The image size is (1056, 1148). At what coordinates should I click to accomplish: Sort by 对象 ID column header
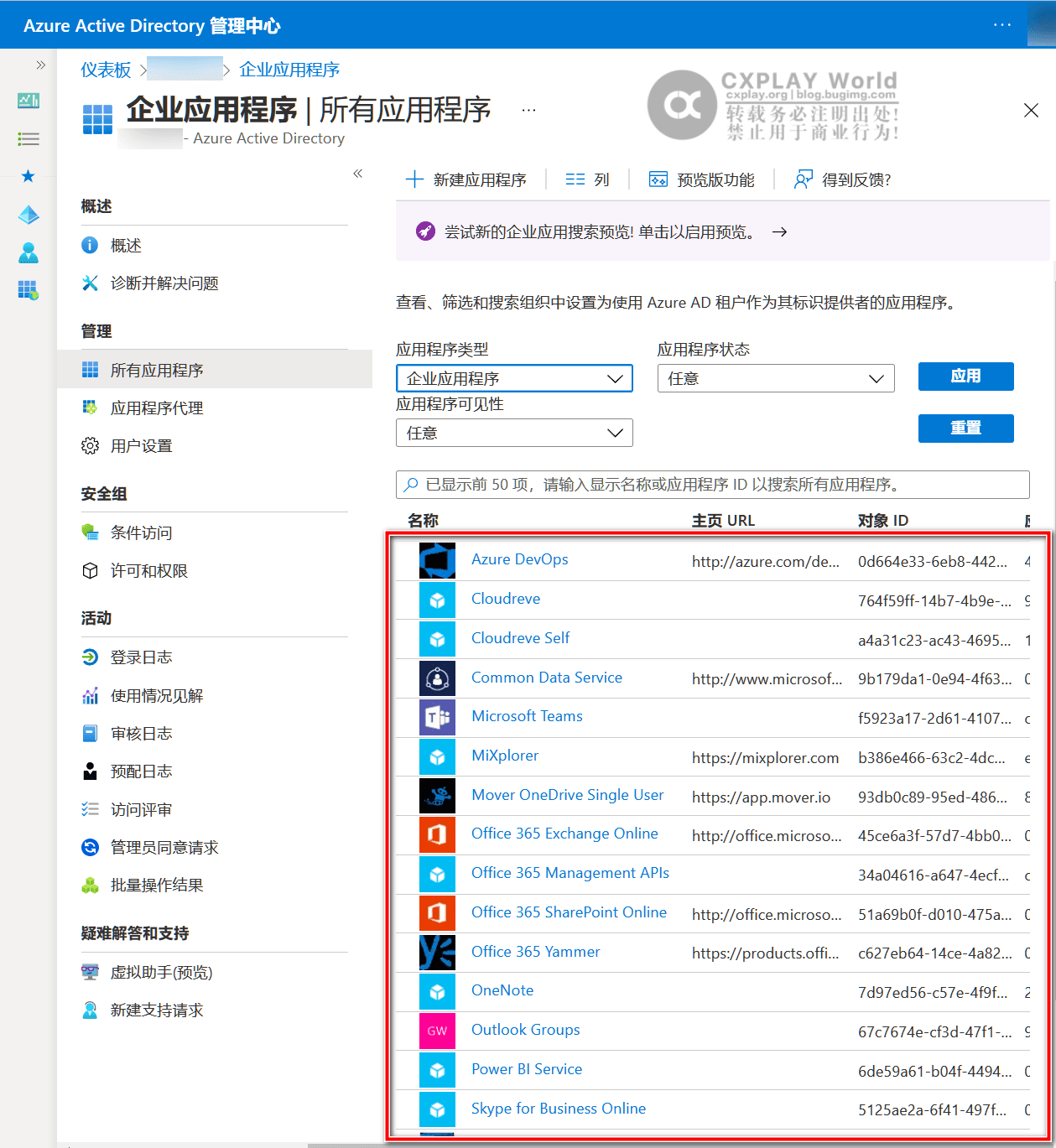click(x=882, y=521)
